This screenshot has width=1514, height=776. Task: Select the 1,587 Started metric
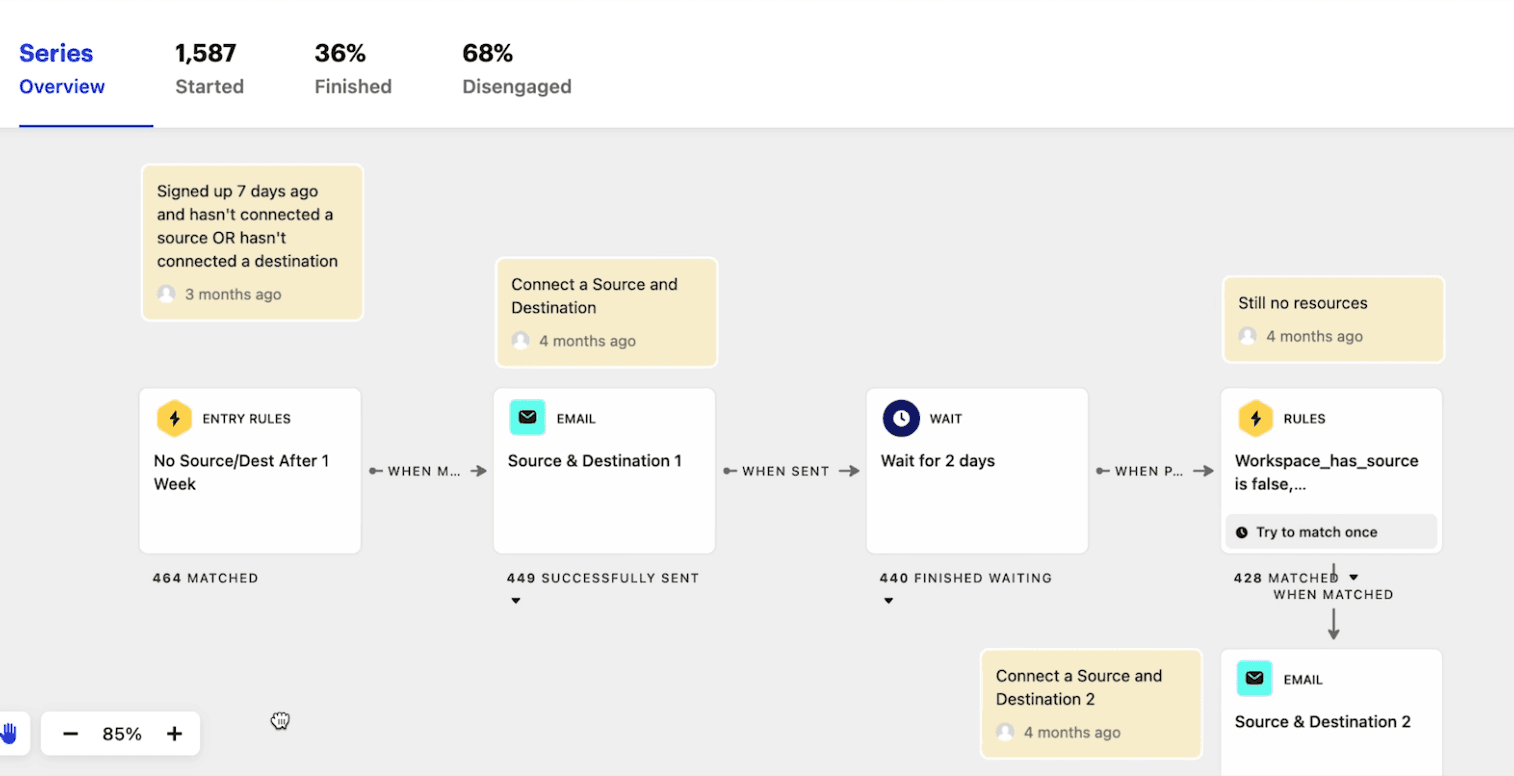point(208,68)
